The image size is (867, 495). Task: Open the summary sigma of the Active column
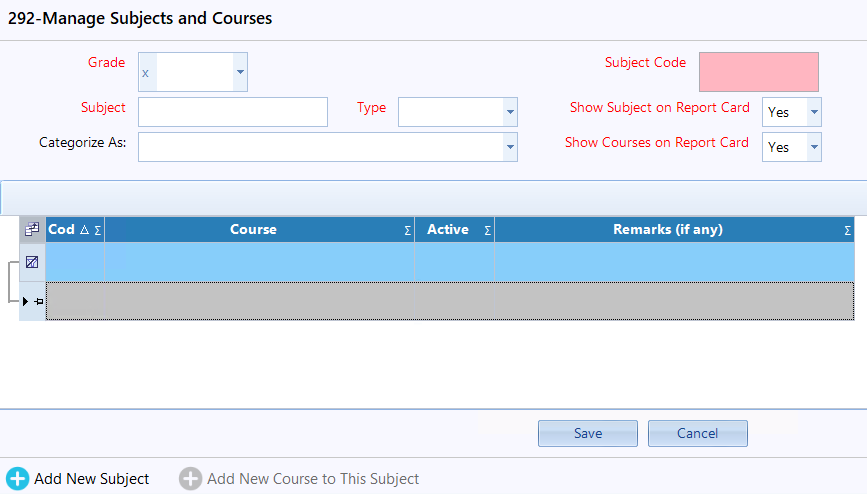(488, 231)
